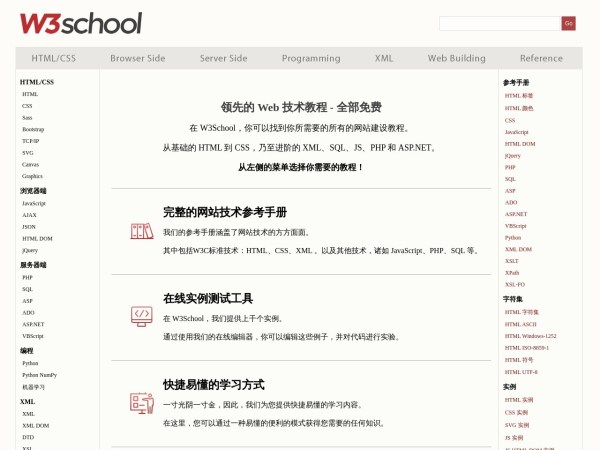
Task: Switch to the Browser Side tab
Action: [137, 58]
